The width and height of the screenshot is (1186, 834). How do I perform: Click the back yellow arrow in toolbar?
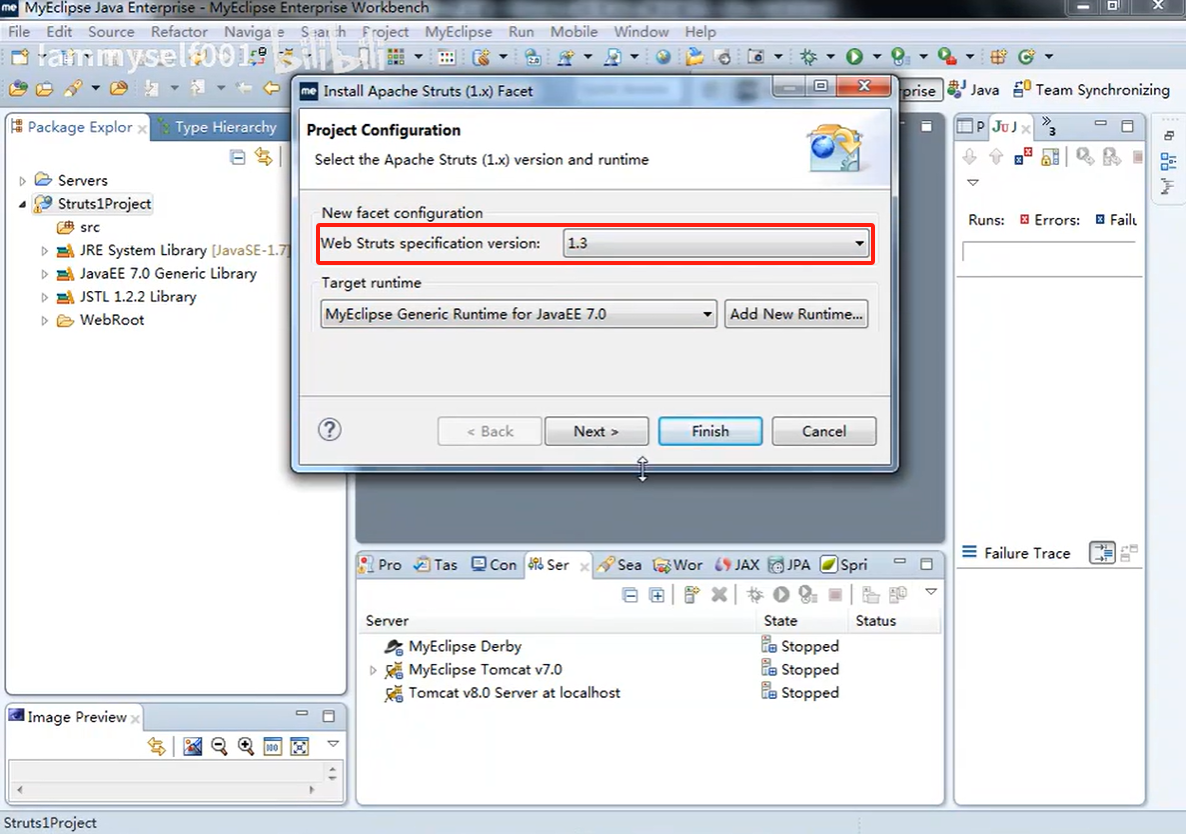[272, 88]
